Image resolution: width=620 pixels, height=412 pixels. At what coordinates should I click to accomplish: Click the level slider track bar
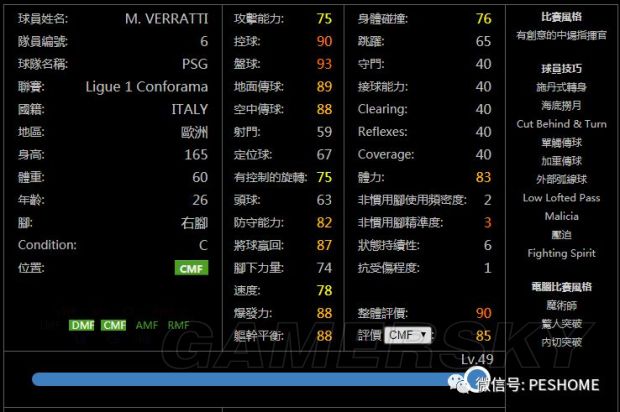tap(240, 379)
